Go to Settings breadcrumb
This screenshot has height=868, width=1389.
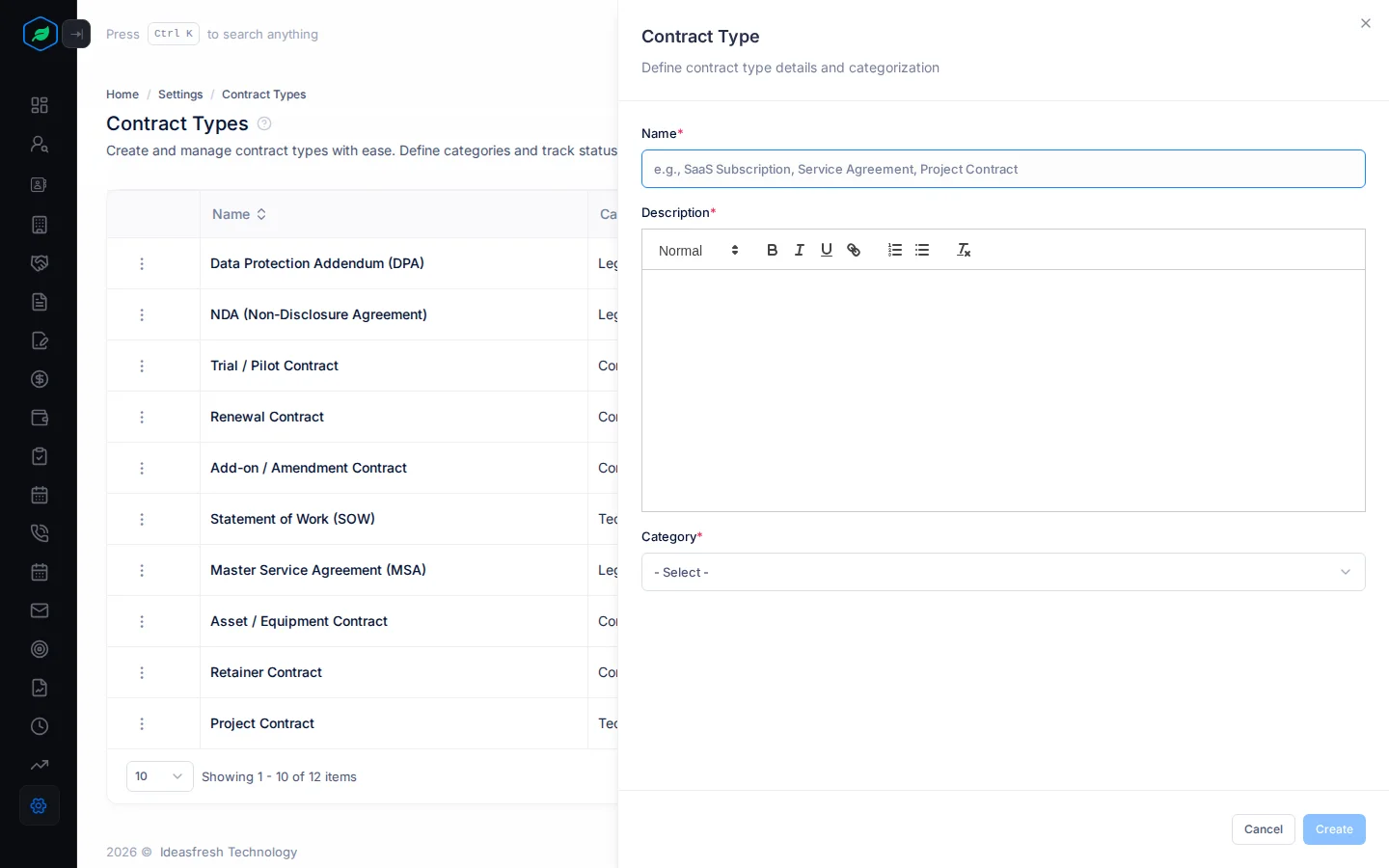[x=180, y=95]
